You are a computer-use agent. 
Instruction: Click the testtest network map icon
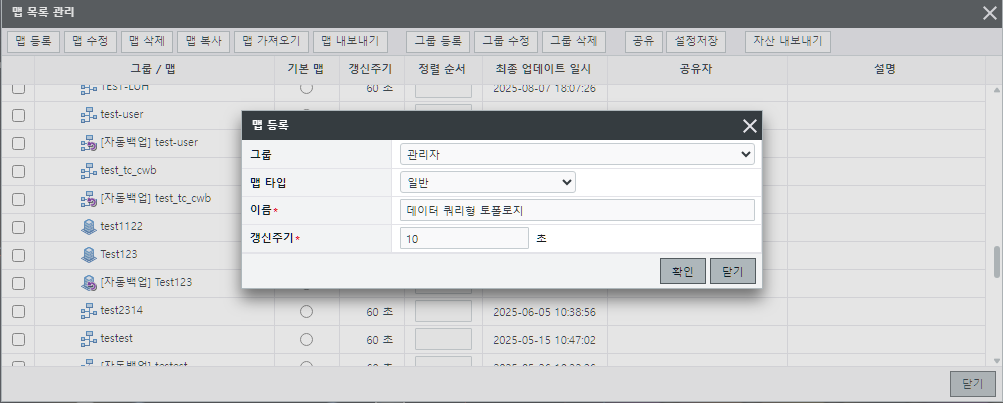click(x=88, y=340)
